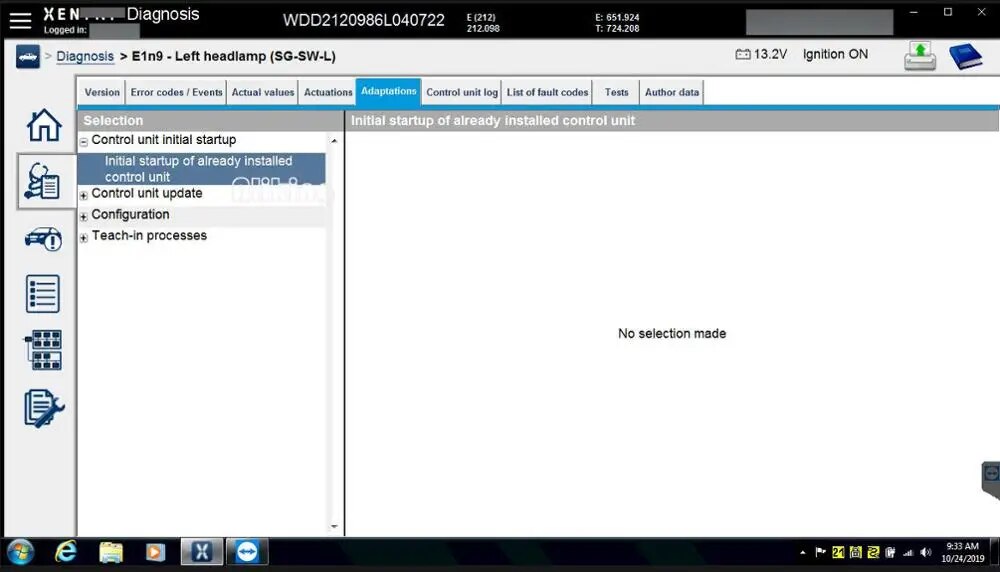Screen dimensions: 1000x572
Task: Open Author data tab
Action: 672,92
